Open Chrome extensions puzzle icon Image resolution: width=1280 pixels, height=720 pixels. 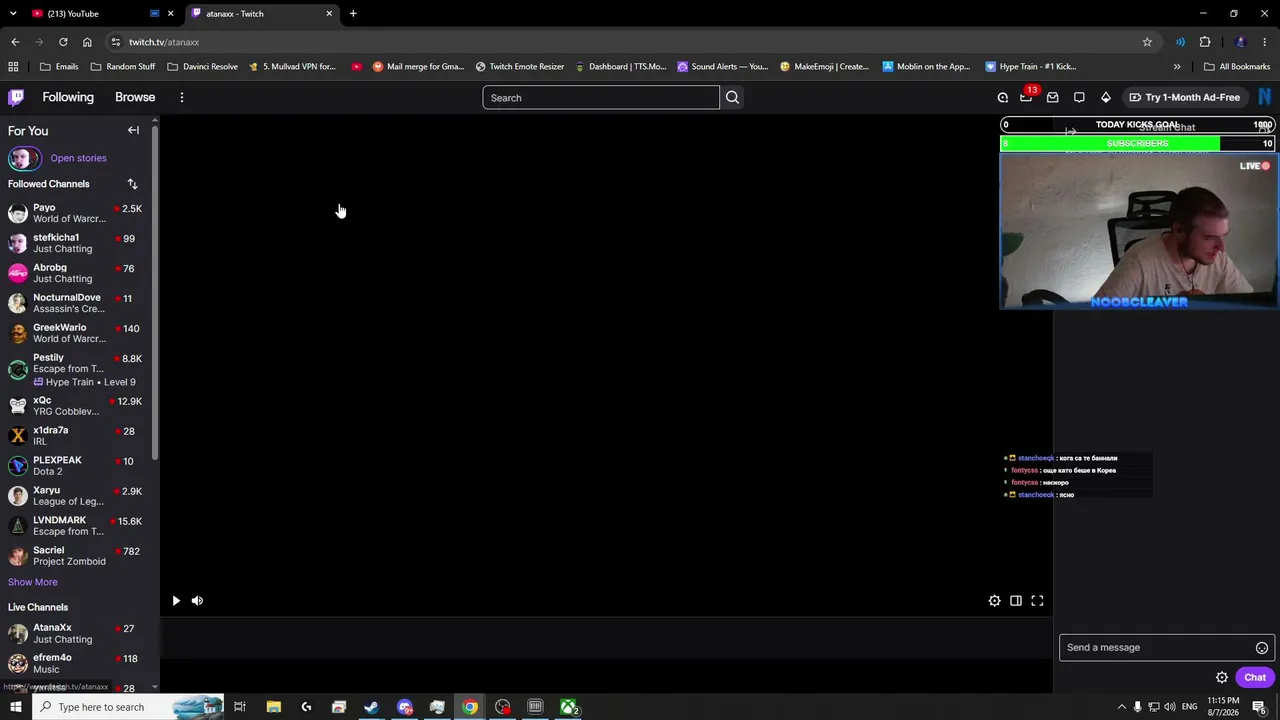click(1205, 42)
